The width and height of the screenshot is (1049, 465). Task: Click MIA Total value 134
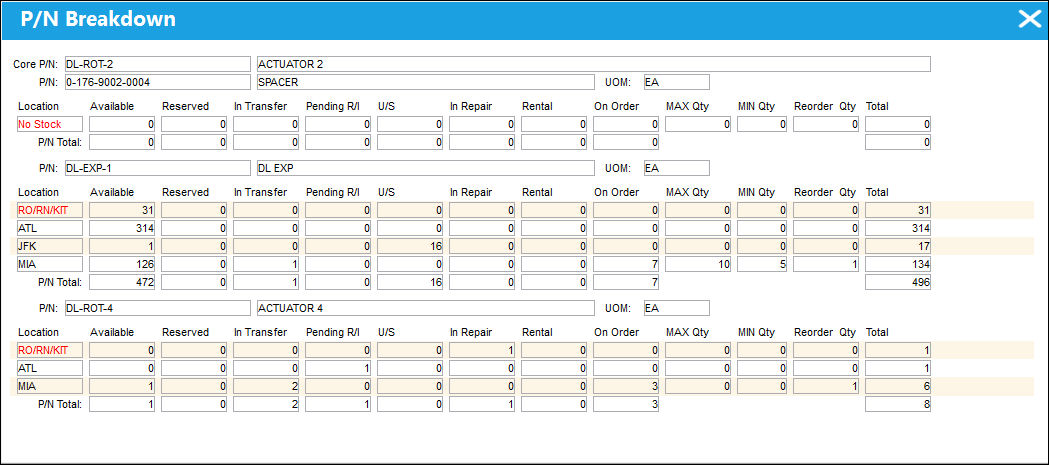pos(898,264)
